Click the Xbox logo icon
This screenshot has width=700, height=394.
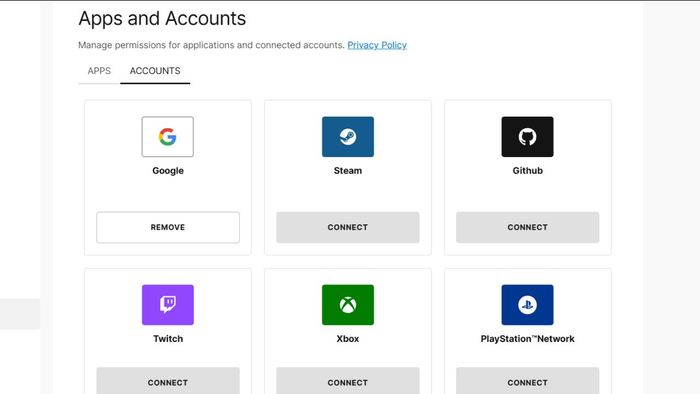pyautogui.click(x=348, y=305)
